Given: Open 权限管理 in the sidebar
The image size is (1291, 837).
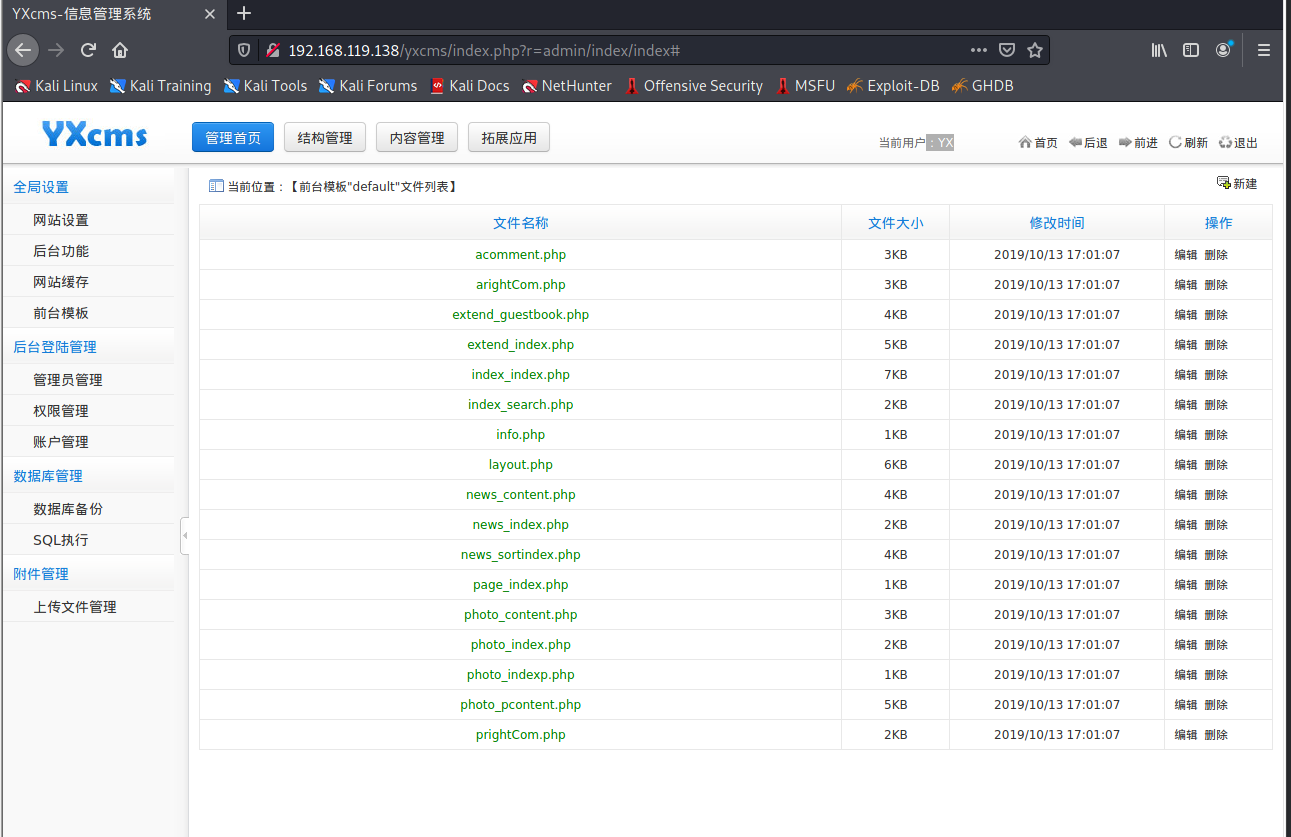Looking at the screenshot, I should tap(61, 411).
